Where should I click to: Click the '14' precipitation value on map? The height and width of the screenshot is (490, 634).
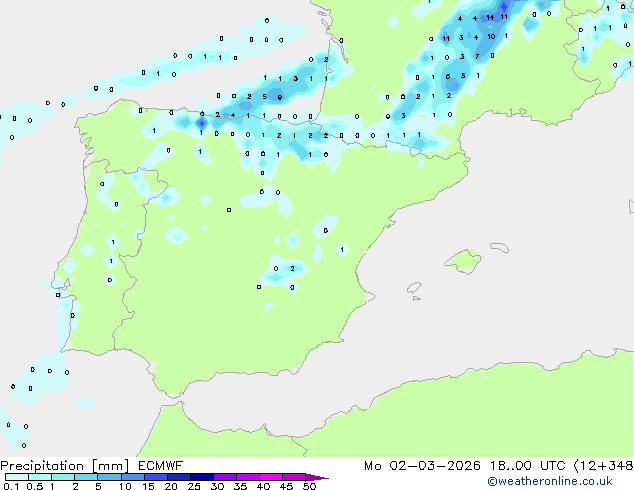point(490,17)
